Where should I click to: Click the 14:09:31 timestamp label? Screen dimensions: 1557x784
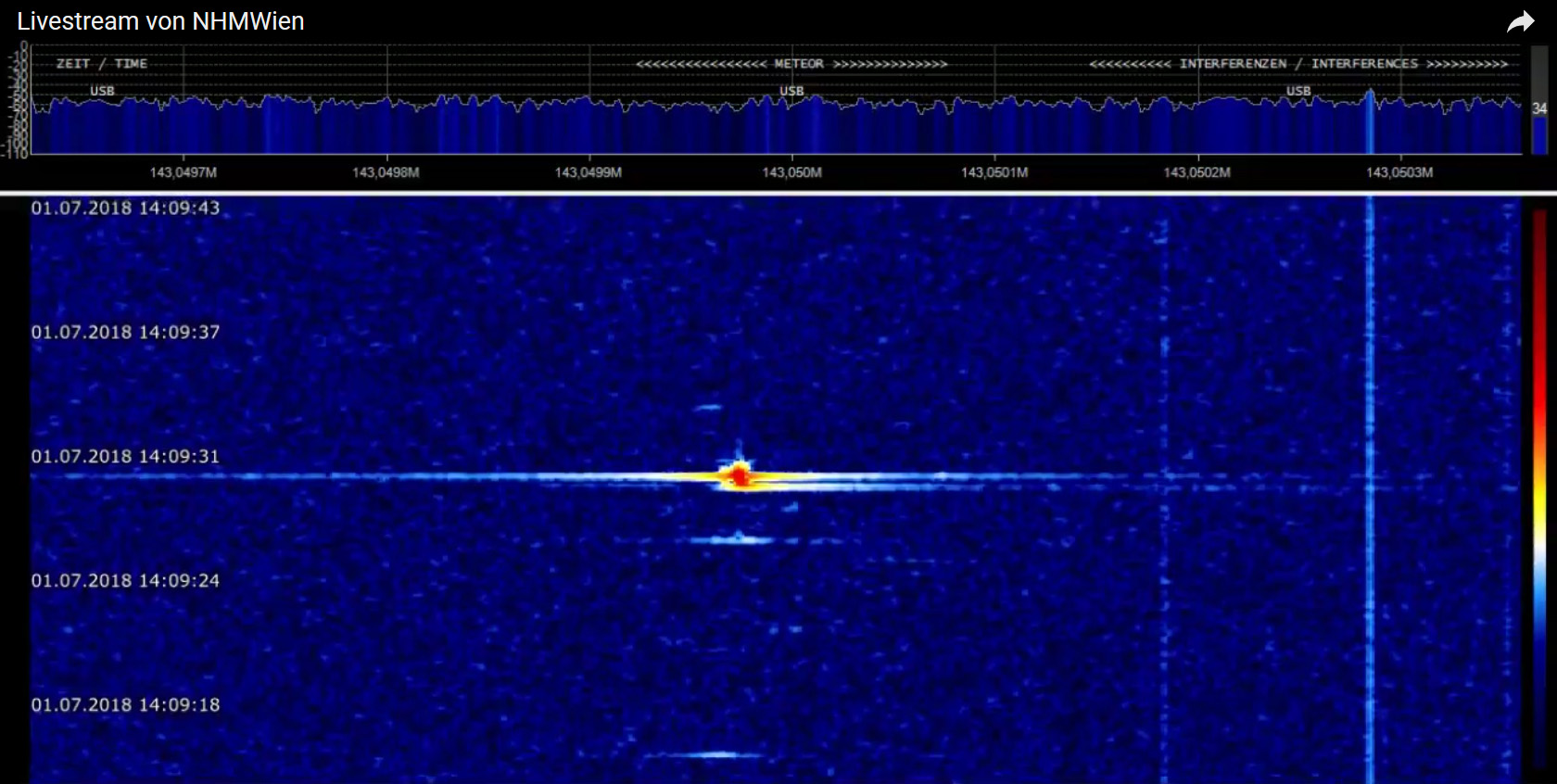126,457
